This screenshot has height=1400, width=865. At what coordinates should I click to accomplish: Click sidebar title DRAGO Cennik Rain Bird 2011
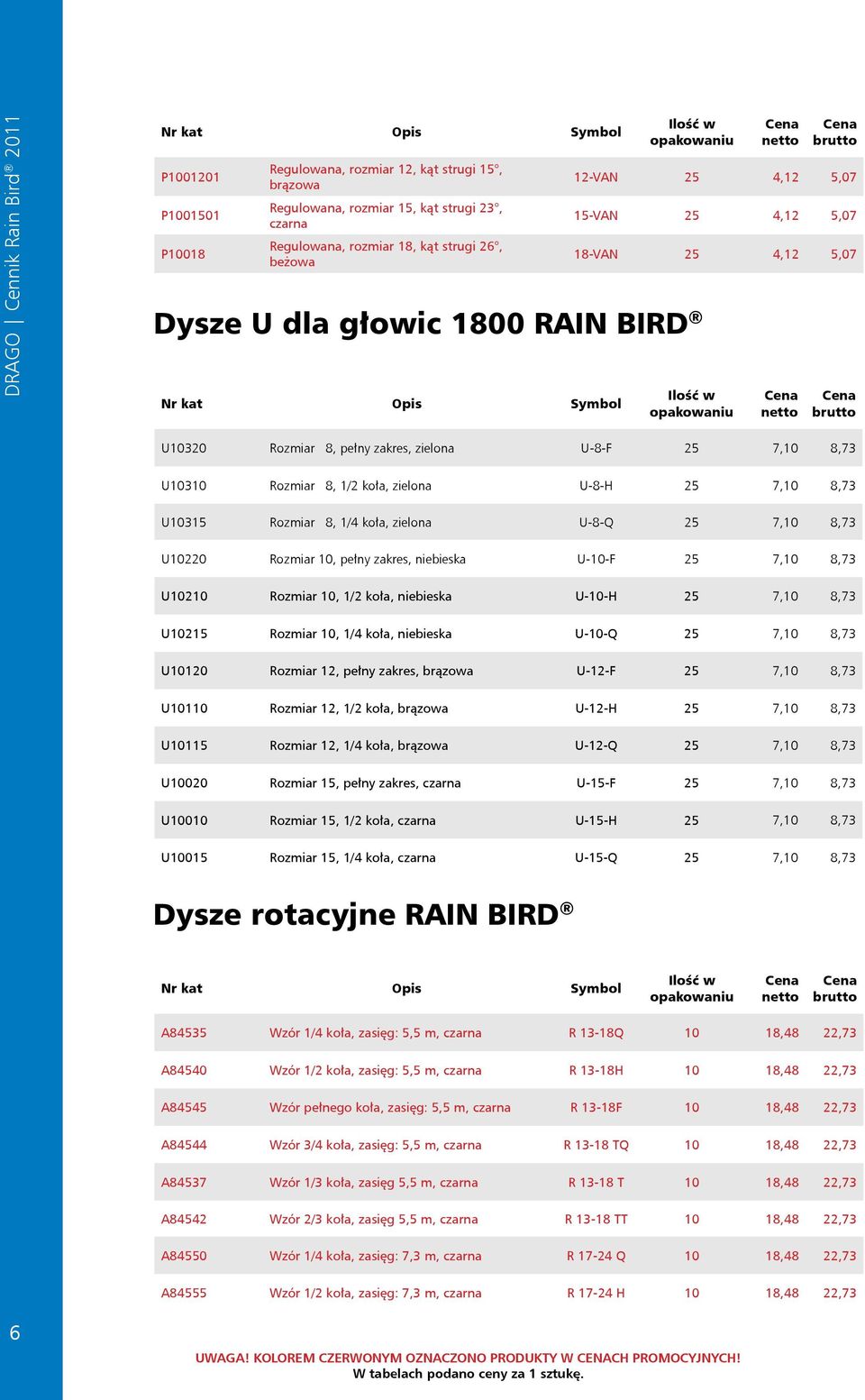coord(13,256)
